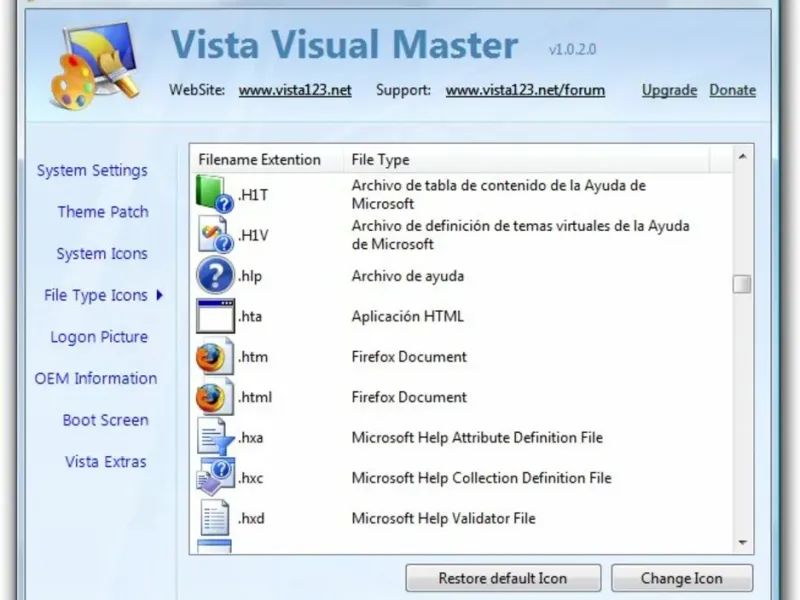The image size is (800, 600).
Task: Click 'Archivo de definición de temas virtuales' description
Action: (520, 235)
